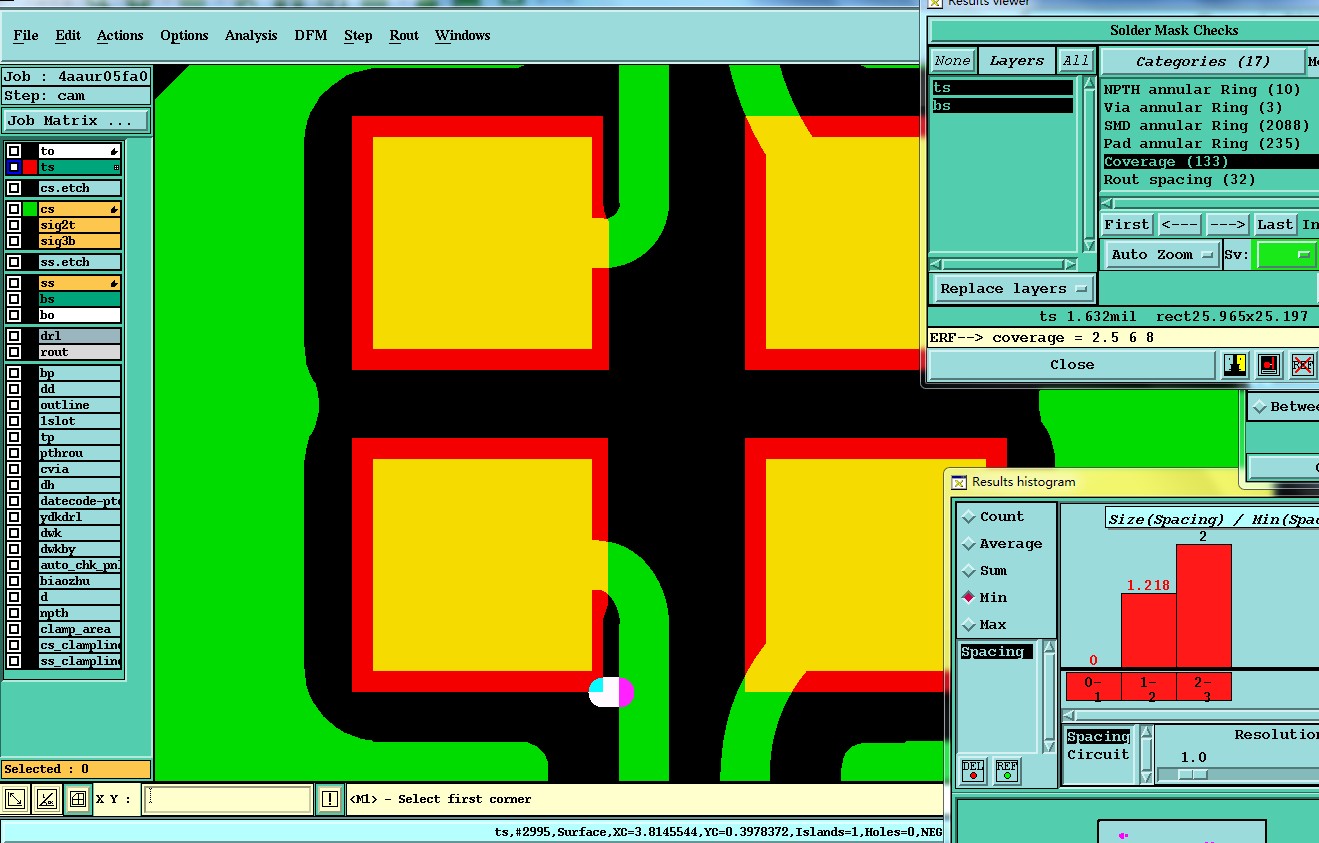The image size is (1319, 843).
Task: Open the Replace layers dropdown
Action: [1013, 289]
